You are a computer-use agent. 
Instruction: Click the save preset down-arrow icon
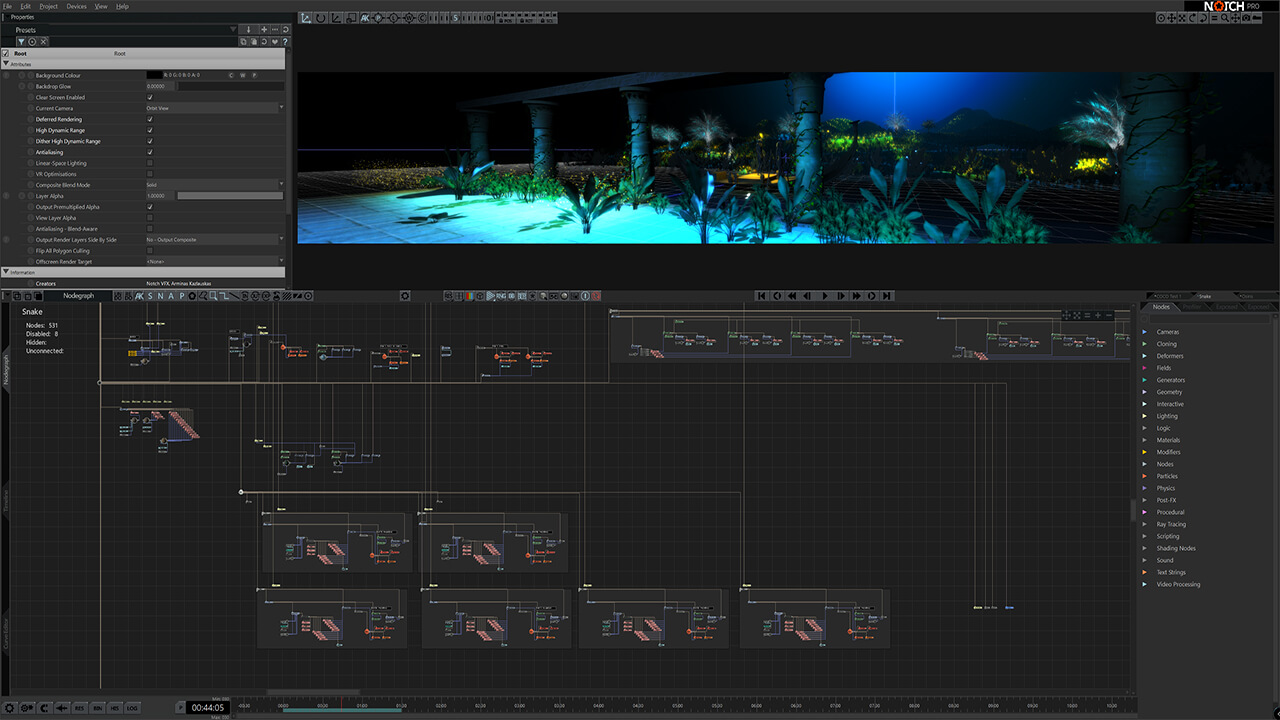click(248, 29)
